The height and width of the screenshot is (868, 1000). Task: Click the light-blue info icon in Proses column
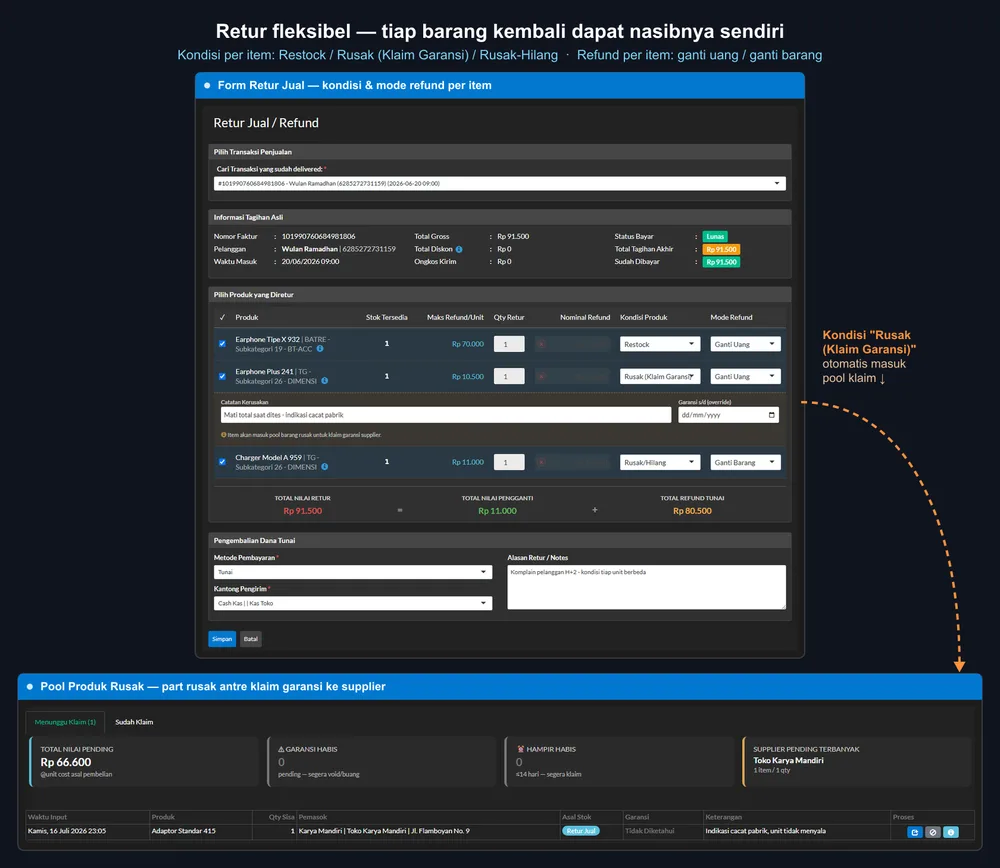coord(950,832)
